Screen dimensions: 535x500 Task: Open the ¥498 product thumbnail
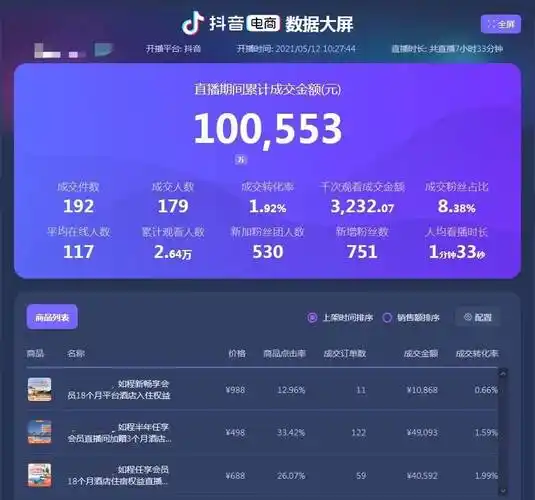40,432
